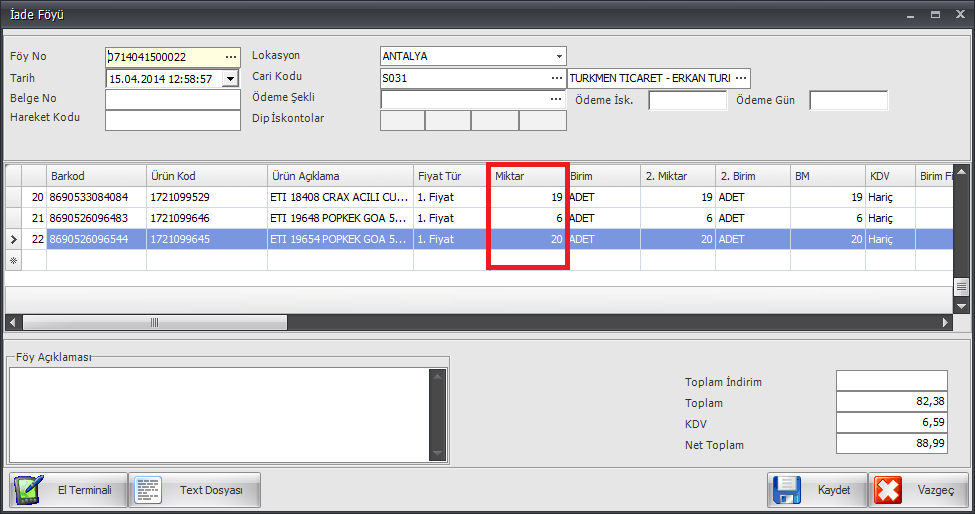Open the Ödeme Şekli lookup ellipsis button

(556, 100)
